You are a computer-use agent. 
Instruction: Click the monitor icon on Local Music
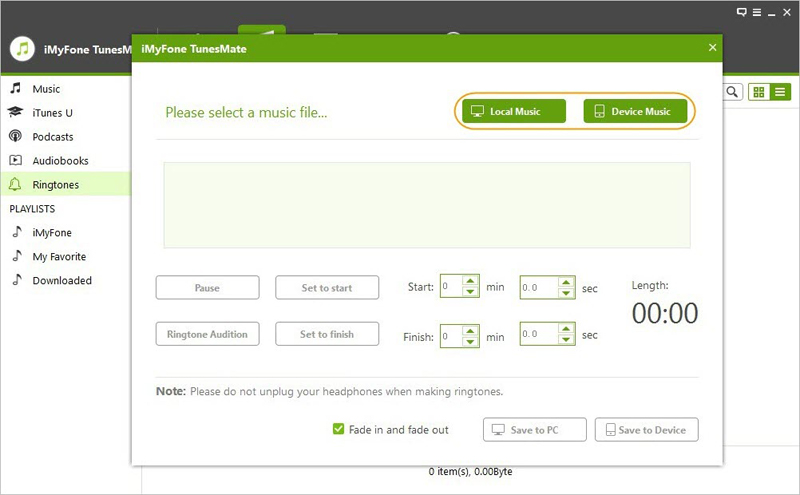coord(477,111)
